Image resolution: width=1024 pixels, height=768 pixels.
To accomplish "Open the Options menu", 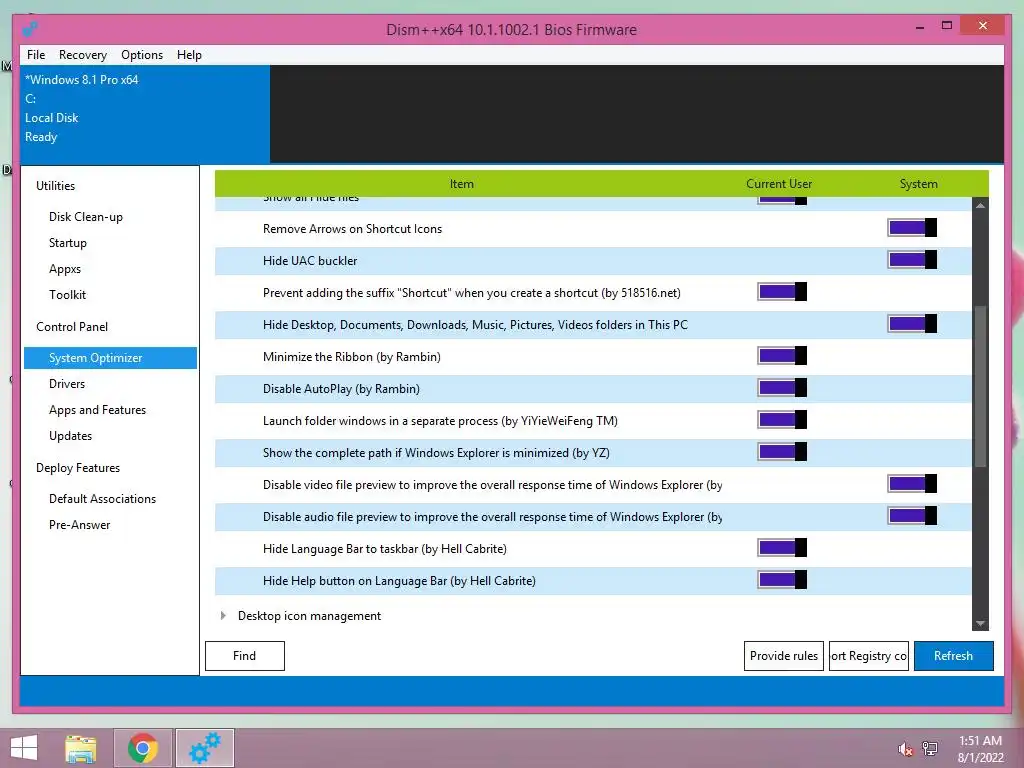I will tap(142, 55).
